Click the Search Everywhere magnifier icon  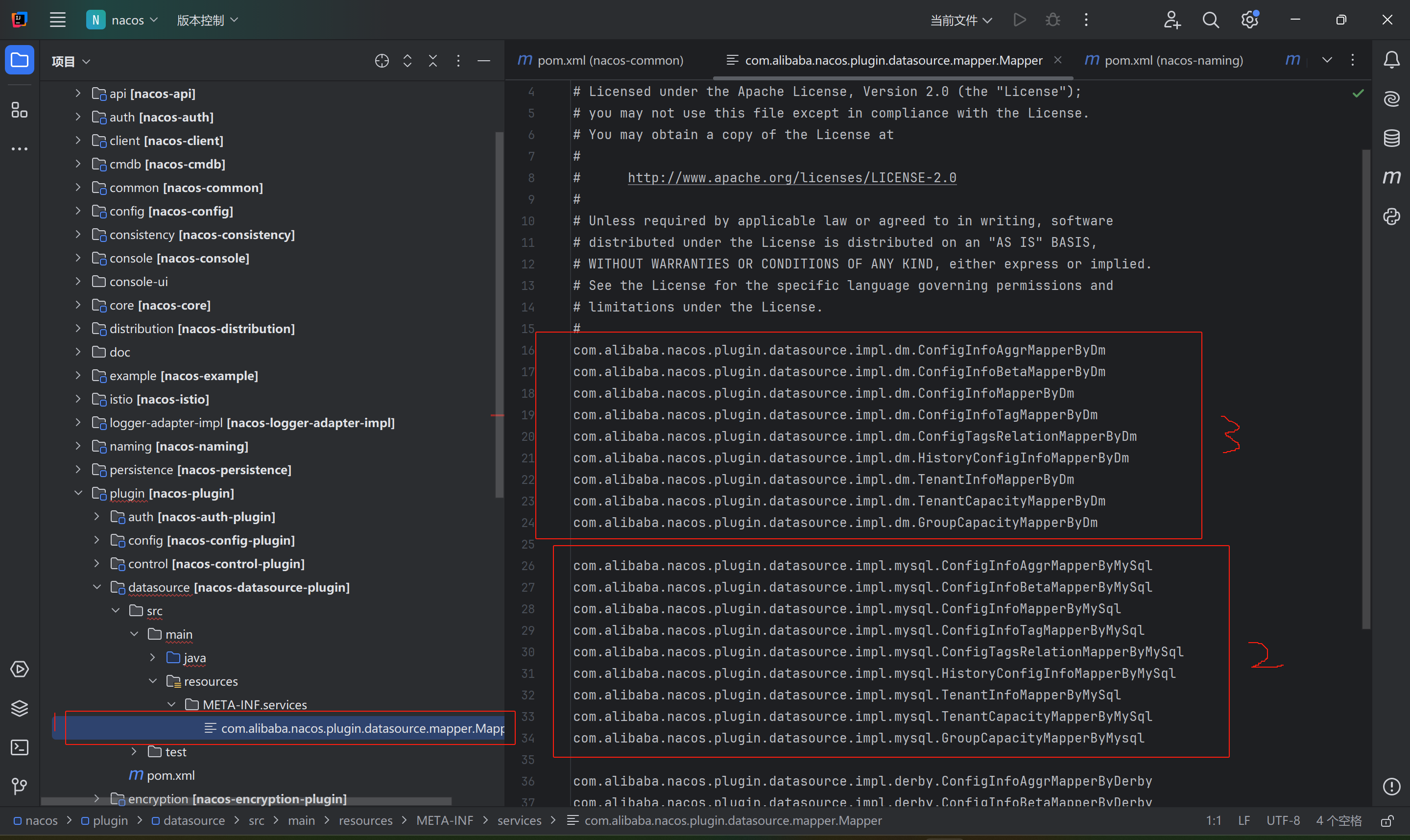1210,21
